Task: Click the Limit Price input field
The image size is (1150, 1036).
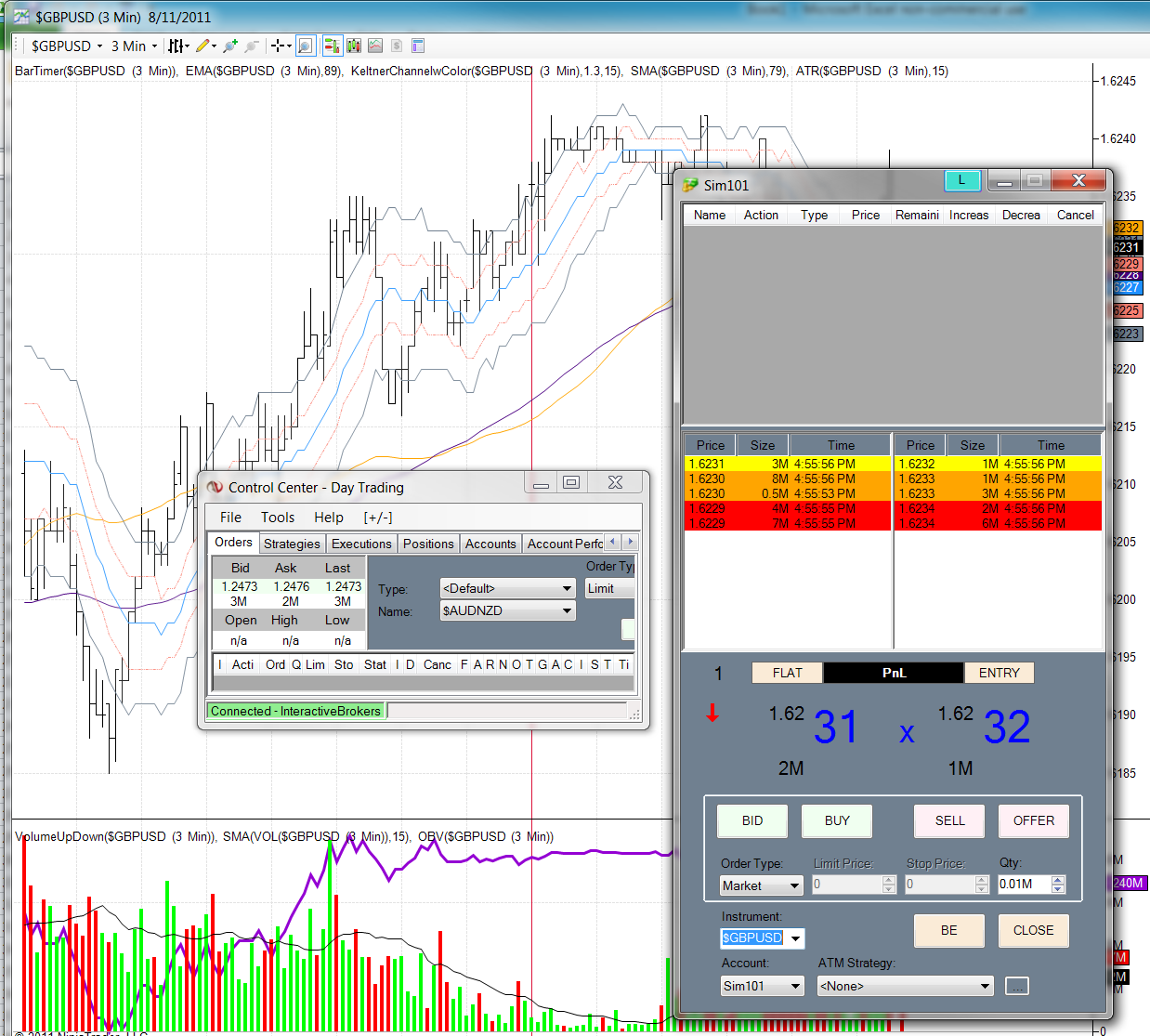Action: click(x=847, y=885)
